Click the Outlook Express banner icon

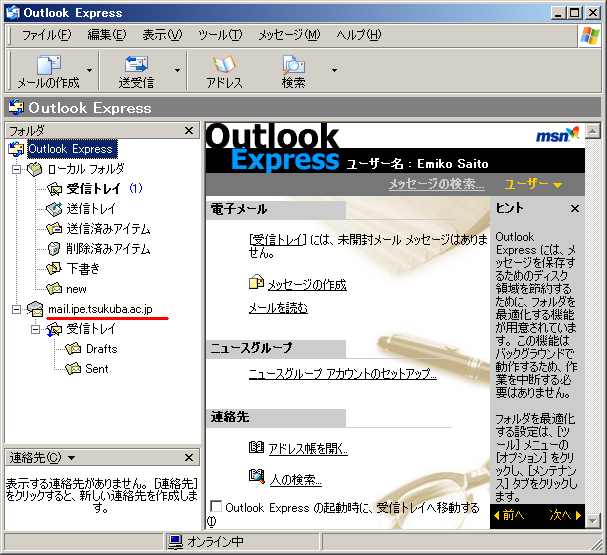(x=16, y=107)
